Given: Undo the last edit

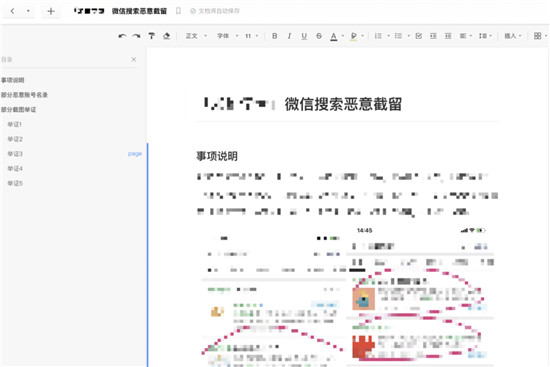Looking at the screenshot, I should (122, 36).
